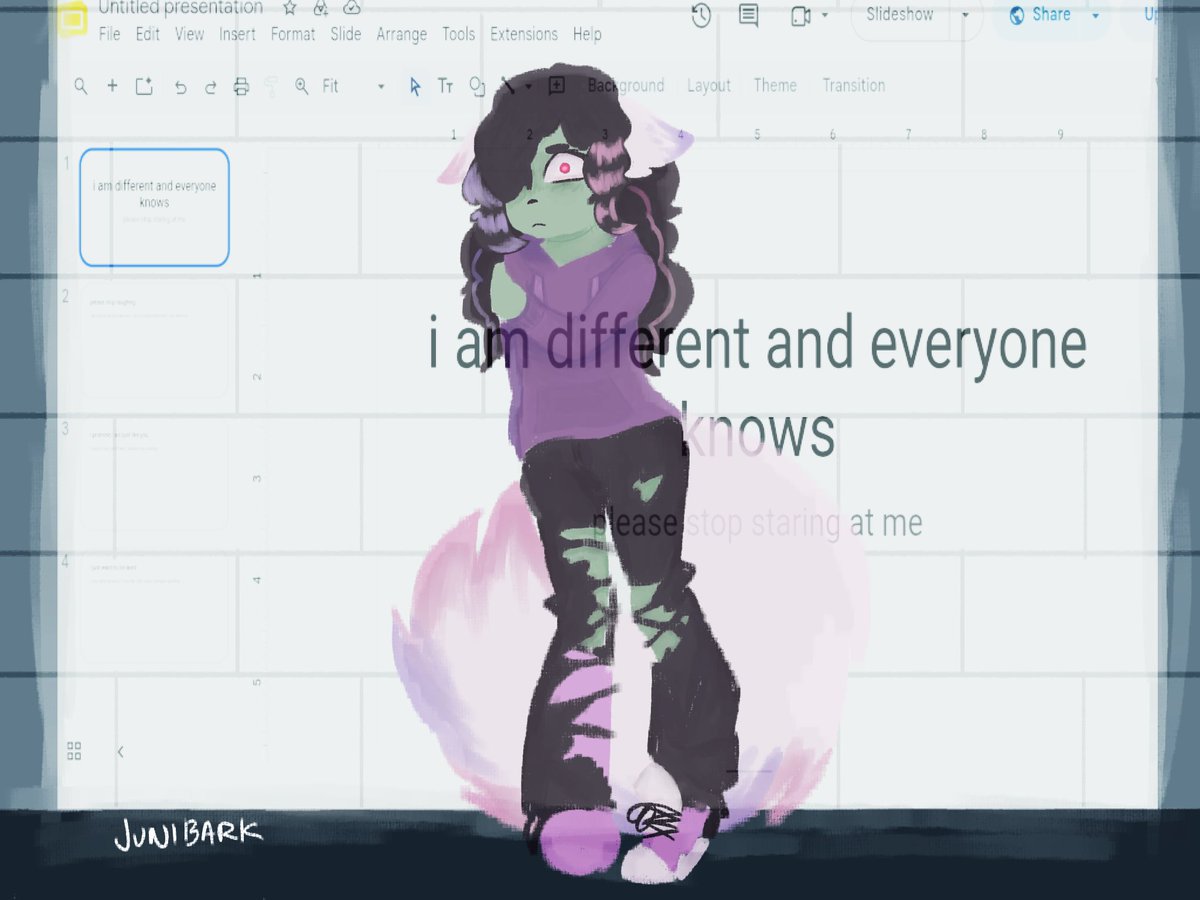
Task: Start a video call with camera icon
Action: click(x=800, y=15)
